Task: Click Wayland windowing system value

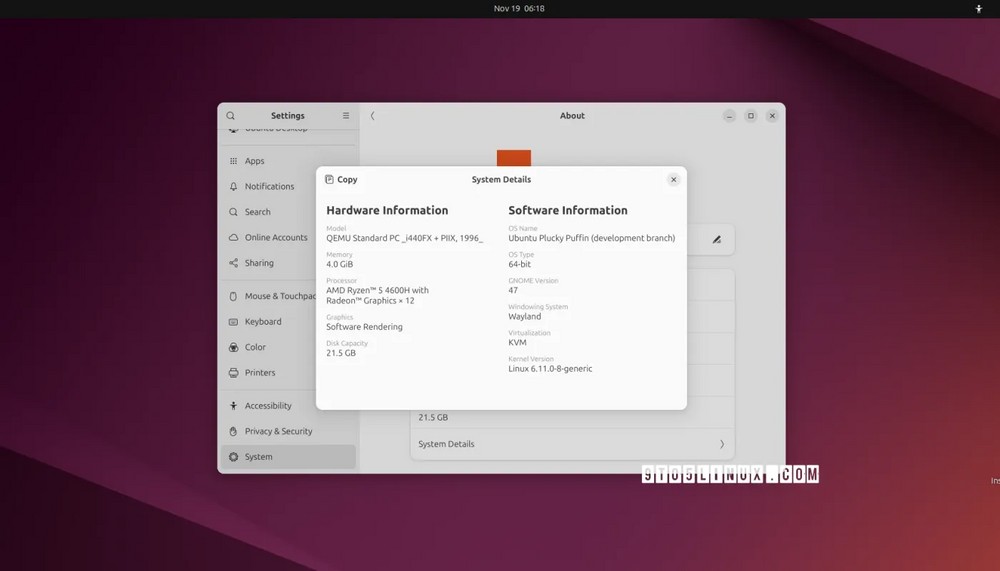Action: pos(524,316)
